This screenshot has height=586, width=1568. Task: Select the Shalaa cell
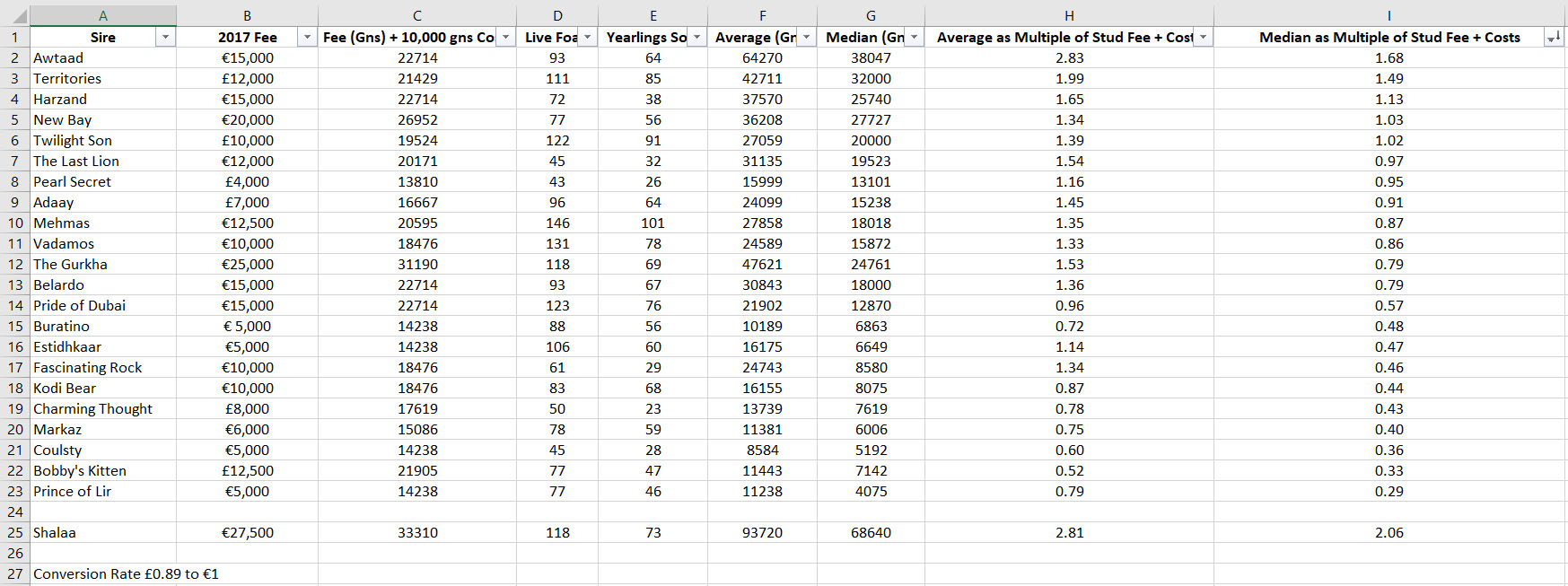103,532
